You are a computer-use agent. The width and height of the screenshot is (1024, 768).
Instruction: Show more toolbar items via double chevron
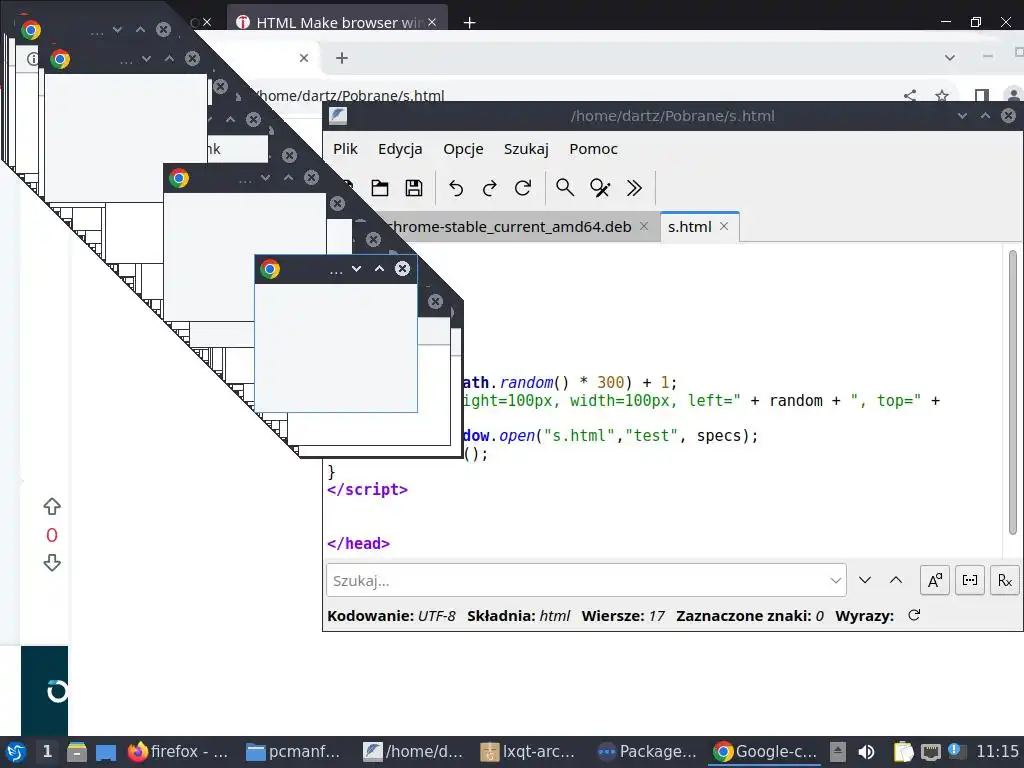(x=634, y=188)
